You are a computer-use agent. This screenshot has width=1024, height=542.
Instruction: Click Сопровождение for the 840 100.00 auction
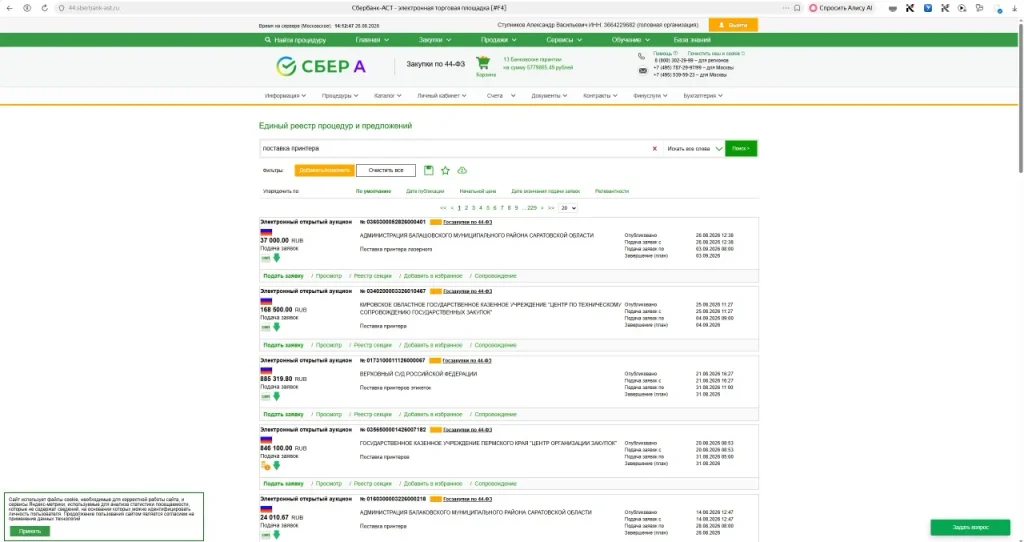tap(495, 484)
